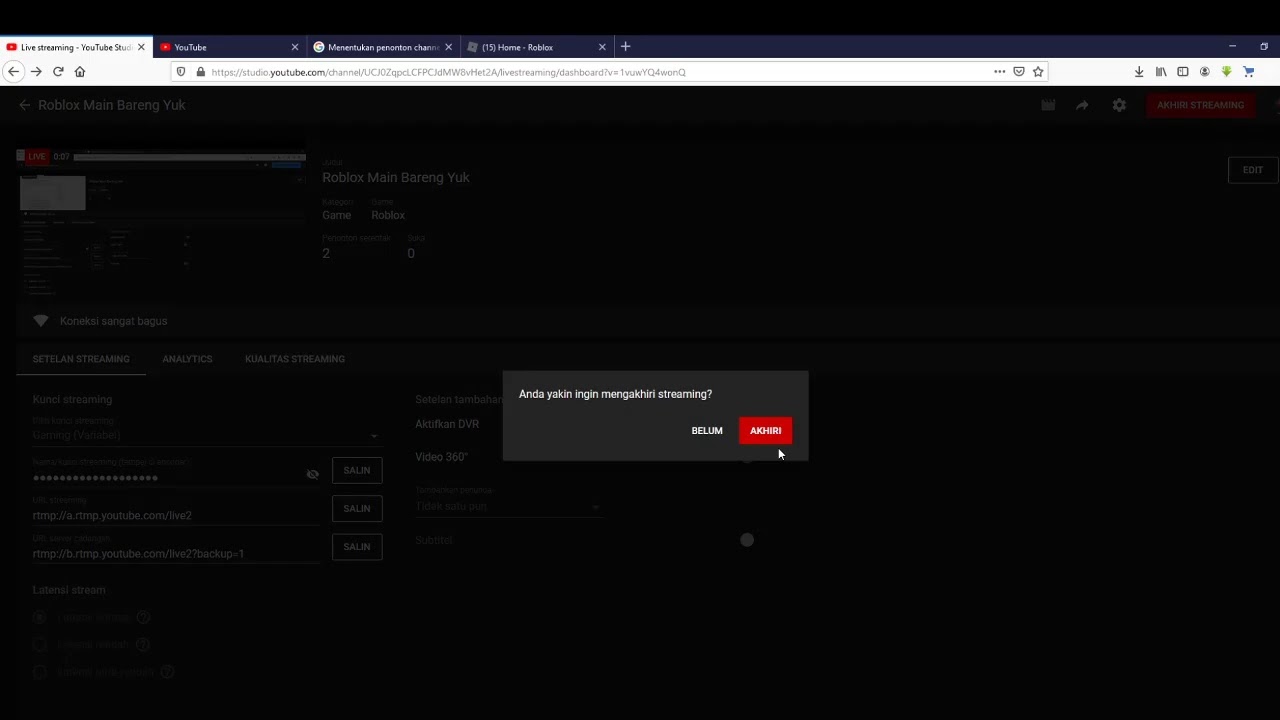Switch to the Menentukan penonton browser tab

point(383,47)
